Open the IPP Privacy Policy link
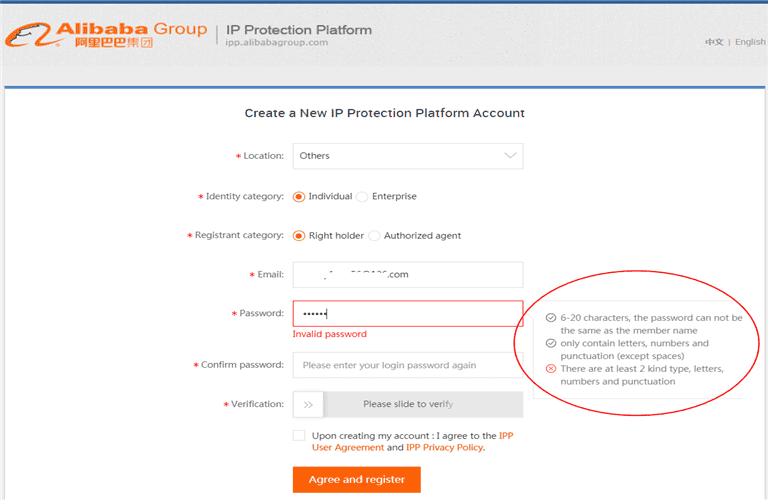 pyautogui.click(x=444, y=448)
